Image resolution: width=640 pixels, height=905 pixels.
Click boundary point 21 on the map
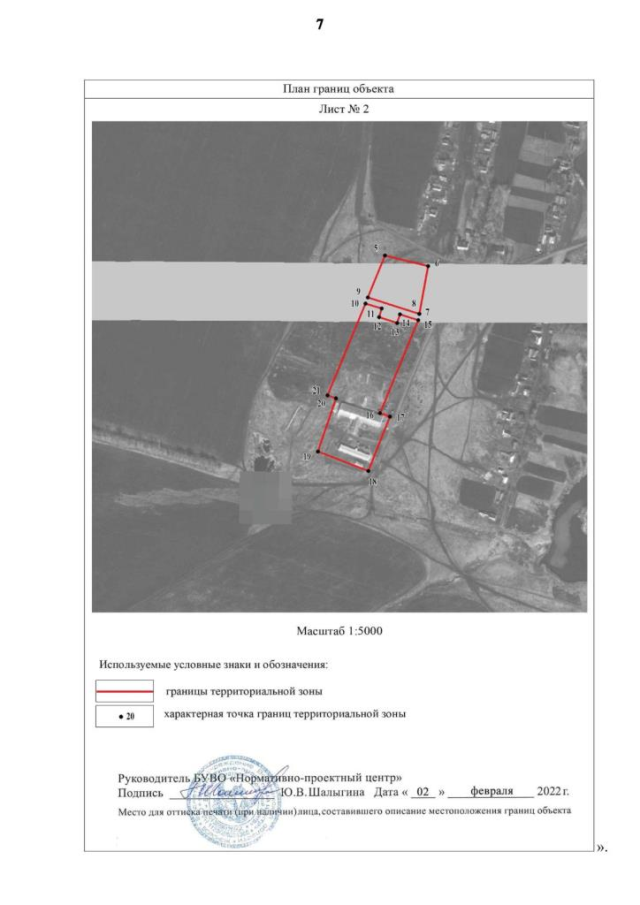click(326, 397)
